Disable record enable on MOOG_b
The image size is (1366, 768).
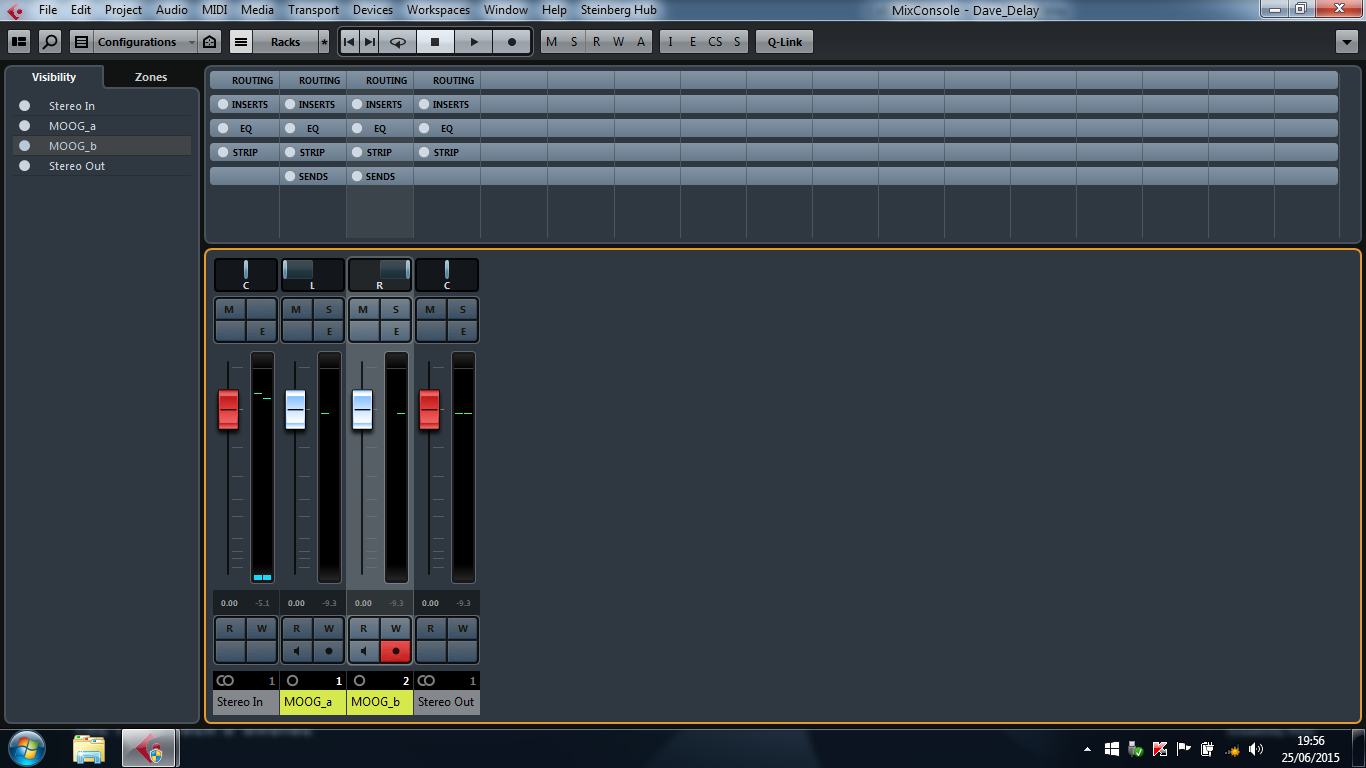[x=396, y=651]
